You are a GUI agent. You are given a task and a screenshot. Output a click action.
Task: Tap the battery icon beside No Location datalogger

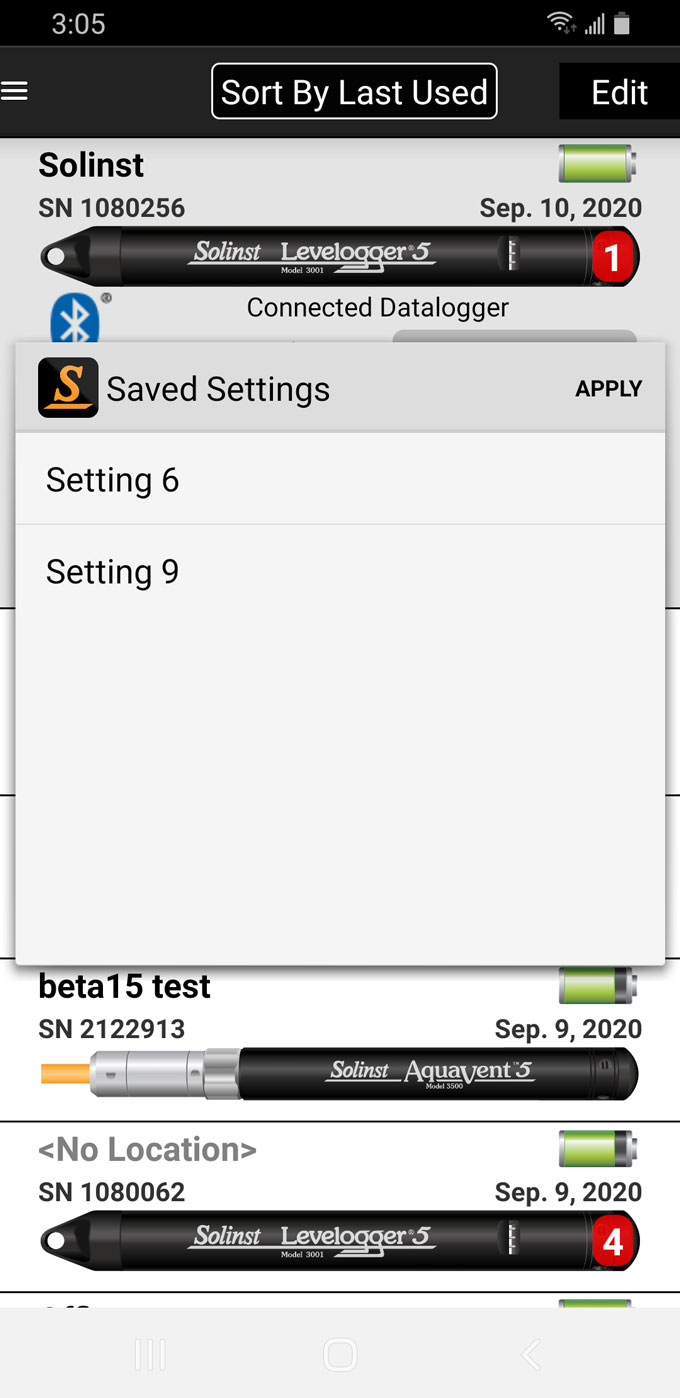595,1149
